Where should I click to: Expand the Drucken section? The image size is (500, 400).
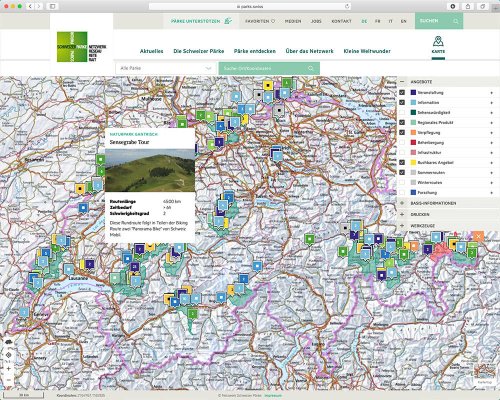coord(402,214)
